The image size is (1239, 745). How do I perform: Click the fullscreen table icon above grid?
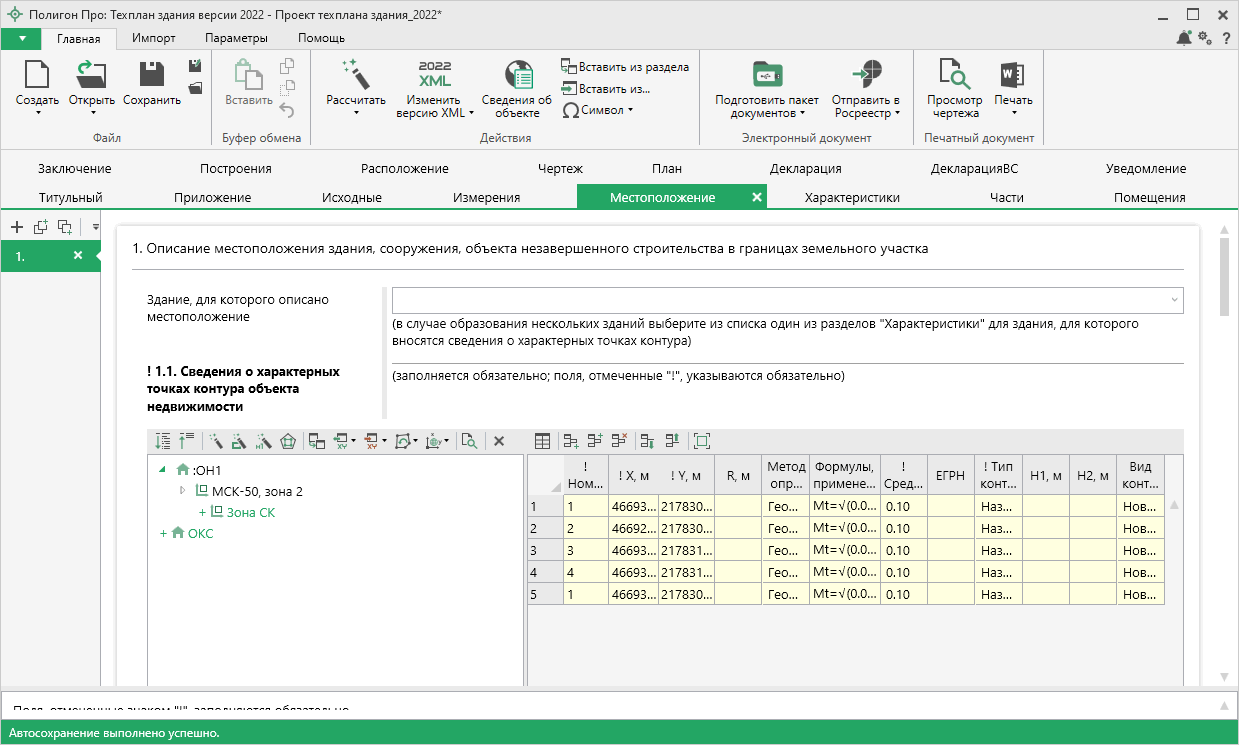701,440
